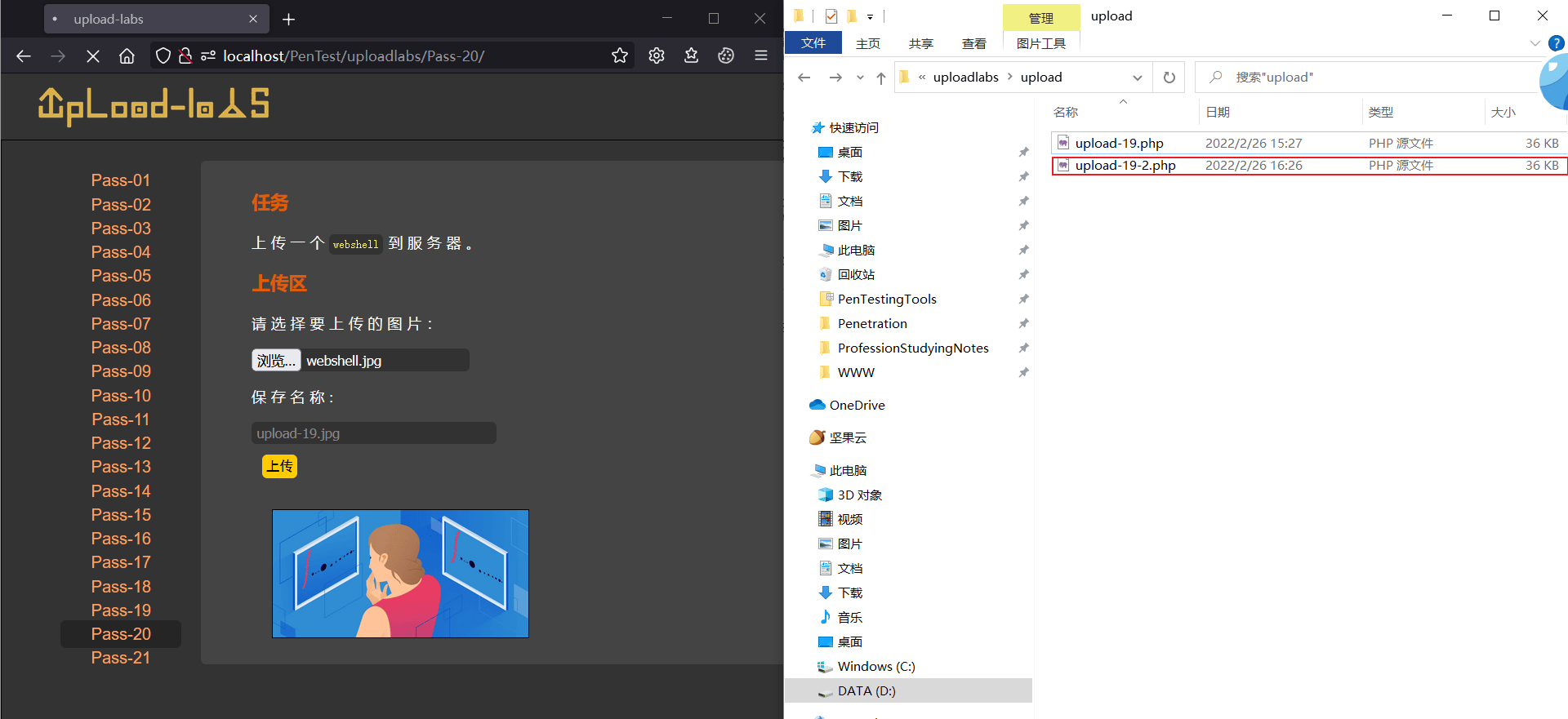Click the shield tracking protection icon
1568x719 pixels.
click(x=163, y=55)
